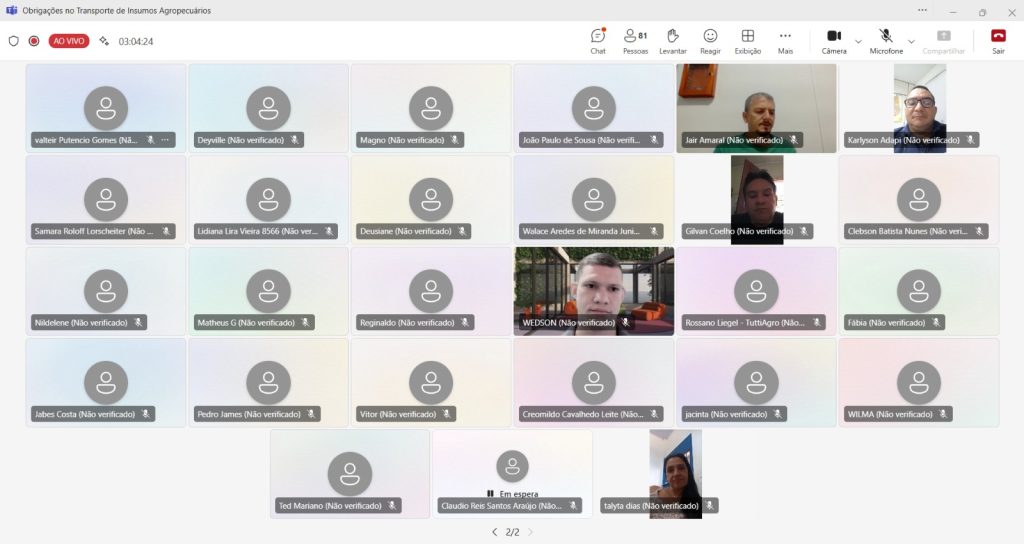Go to previous participants page
The height and width of the screenshot is (544, 1024).
pyautogui.click(x=494, y=532)
